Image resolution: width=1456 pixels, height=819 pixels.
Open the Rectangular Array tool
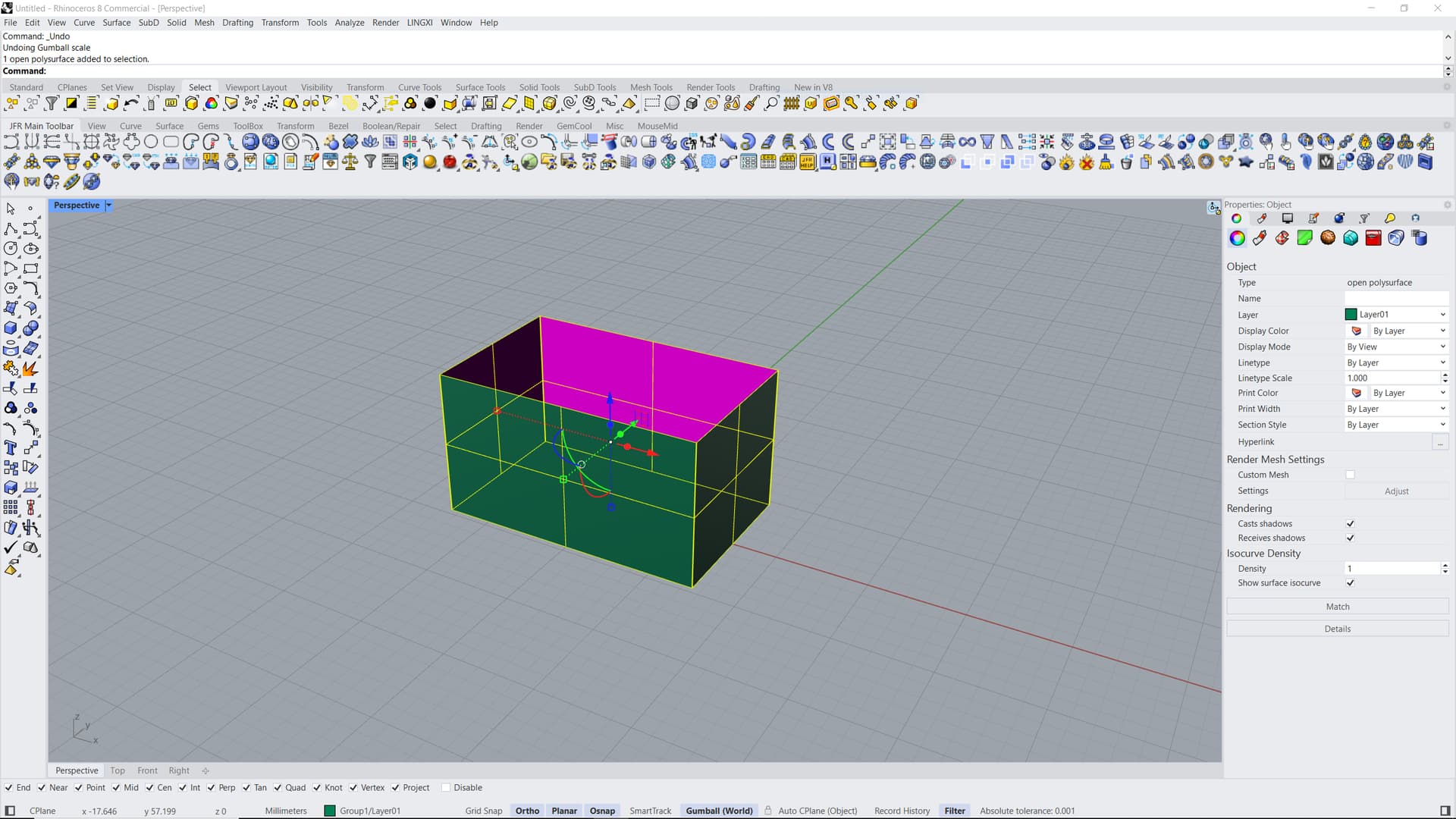[11, 507]
